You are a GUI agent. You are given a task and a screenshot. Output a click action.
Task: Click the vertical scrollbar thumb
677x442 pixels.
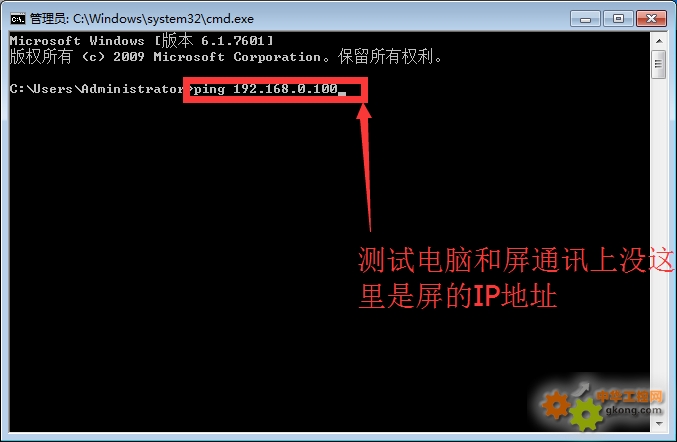pyautogui.click(x=659, y=64)
